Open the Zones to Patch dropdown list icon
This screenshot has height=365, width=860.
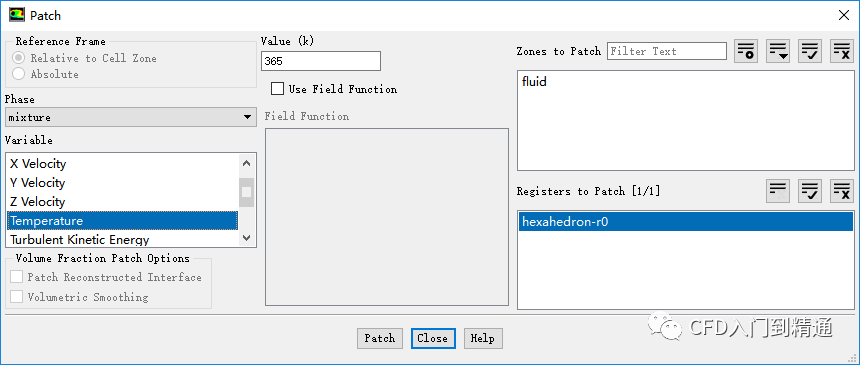point(778,51)
